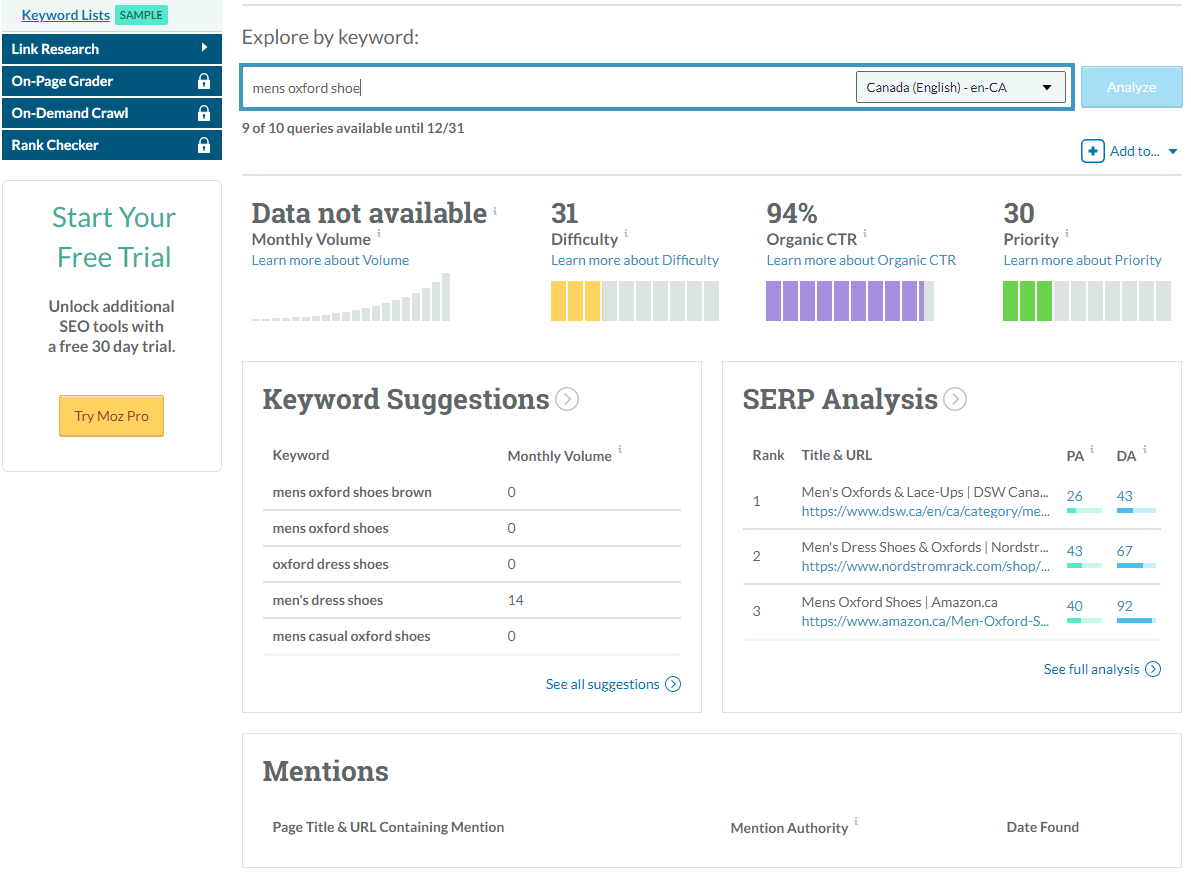Click the lock icon beside On-Demand Crawl
The height and width of the screenshot is (884, 1191).
tap(204, 113)
